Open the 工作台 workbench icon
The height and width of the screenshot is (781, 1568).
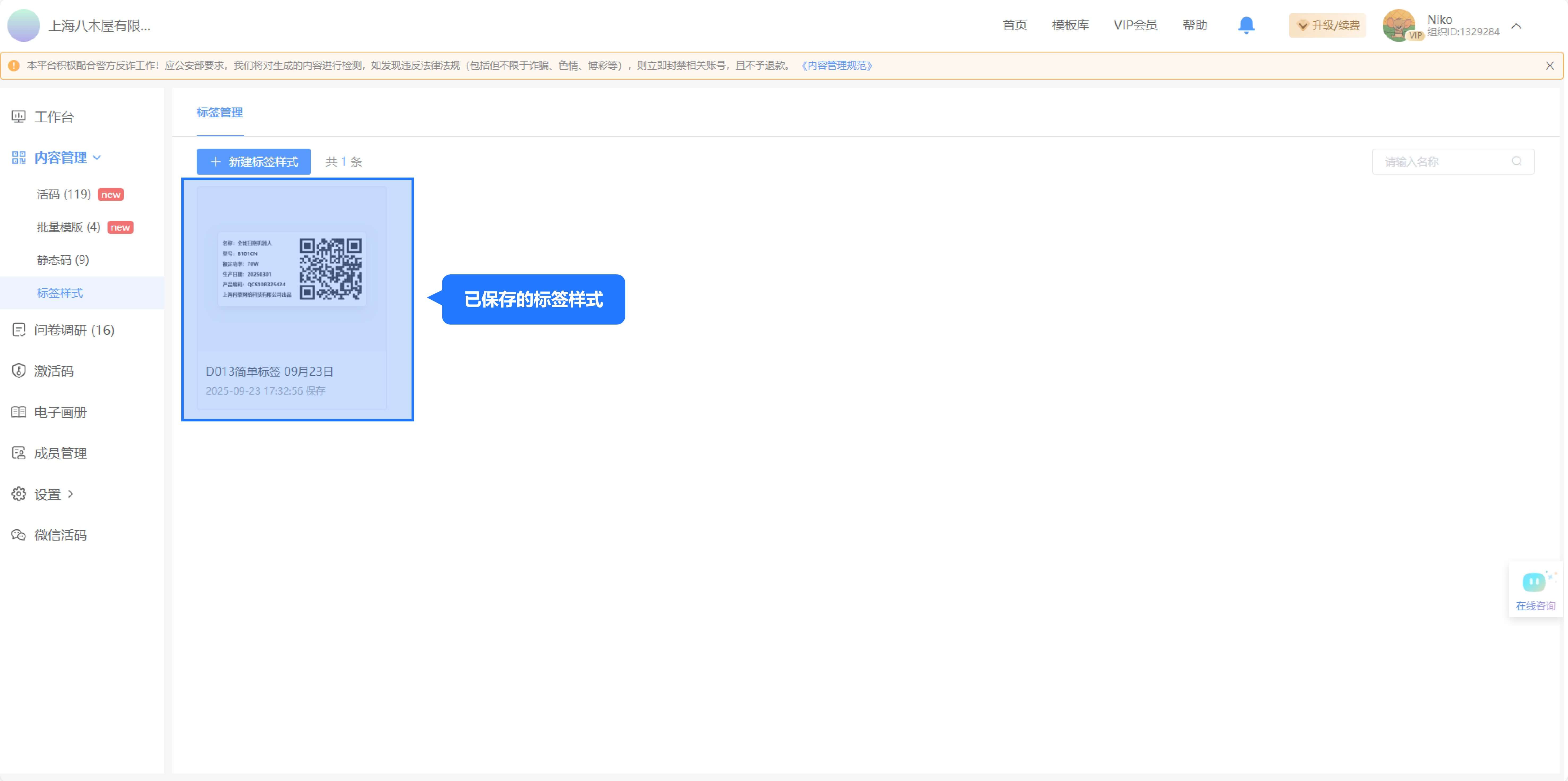(x=19, y=117)
